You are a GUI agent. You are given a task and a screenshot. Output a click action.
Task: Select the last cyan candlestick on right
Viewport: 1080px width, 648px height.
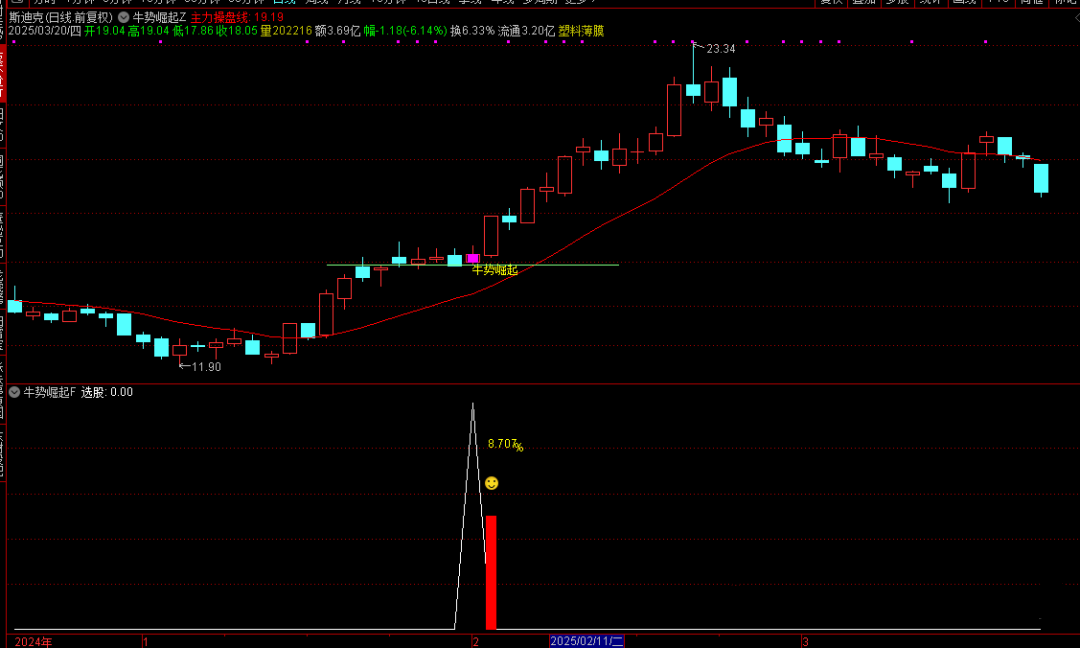[x=1041, y=178]
